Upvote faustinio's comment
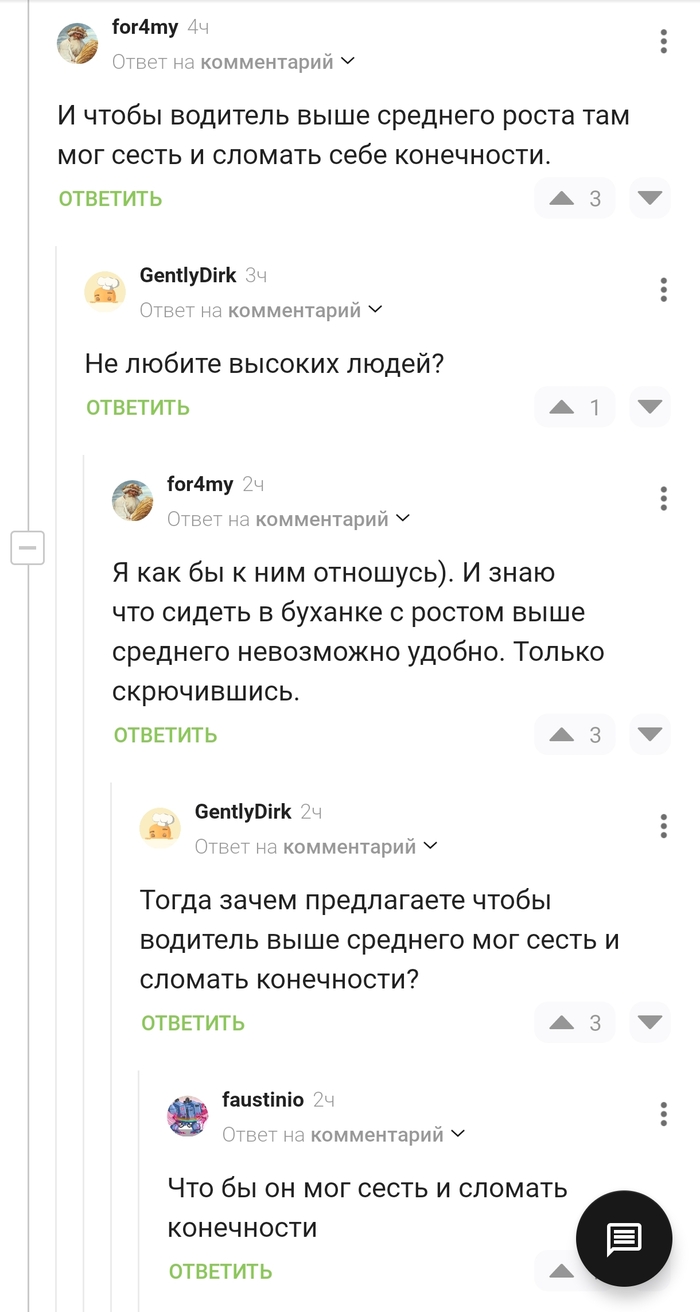The height and width of the screenshot is (1312, 700). coord(563,1270)
